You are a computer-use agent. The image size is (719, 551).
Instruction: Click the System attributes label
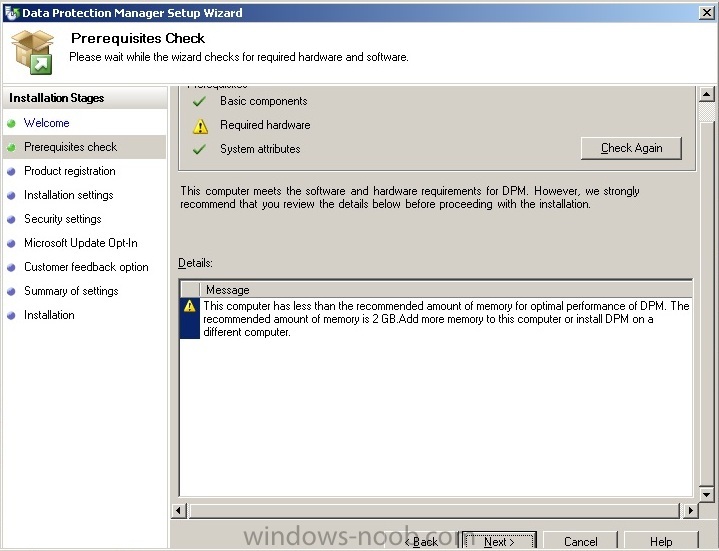pyautogui.click(x=260, y=149)
